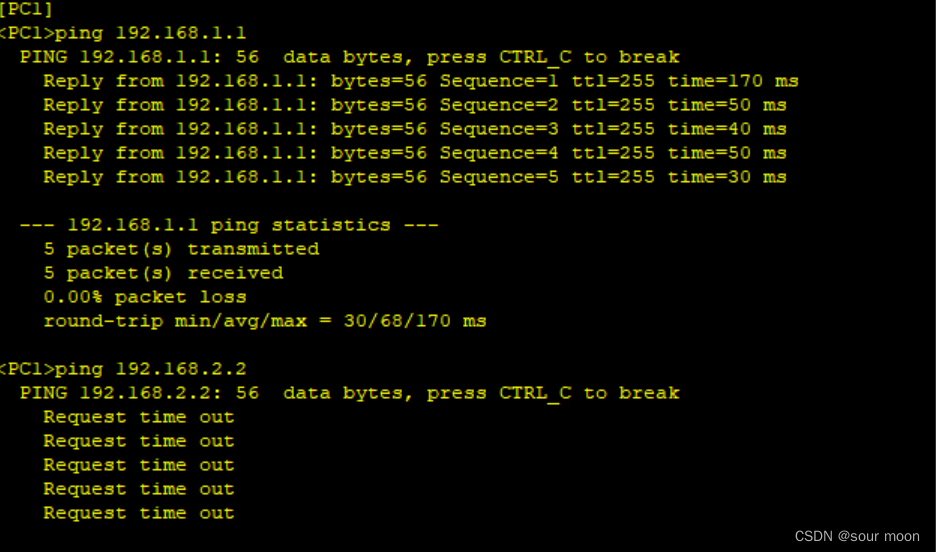Click the reply line with time=30 ms
936x552 pixels.
[415, 177]
